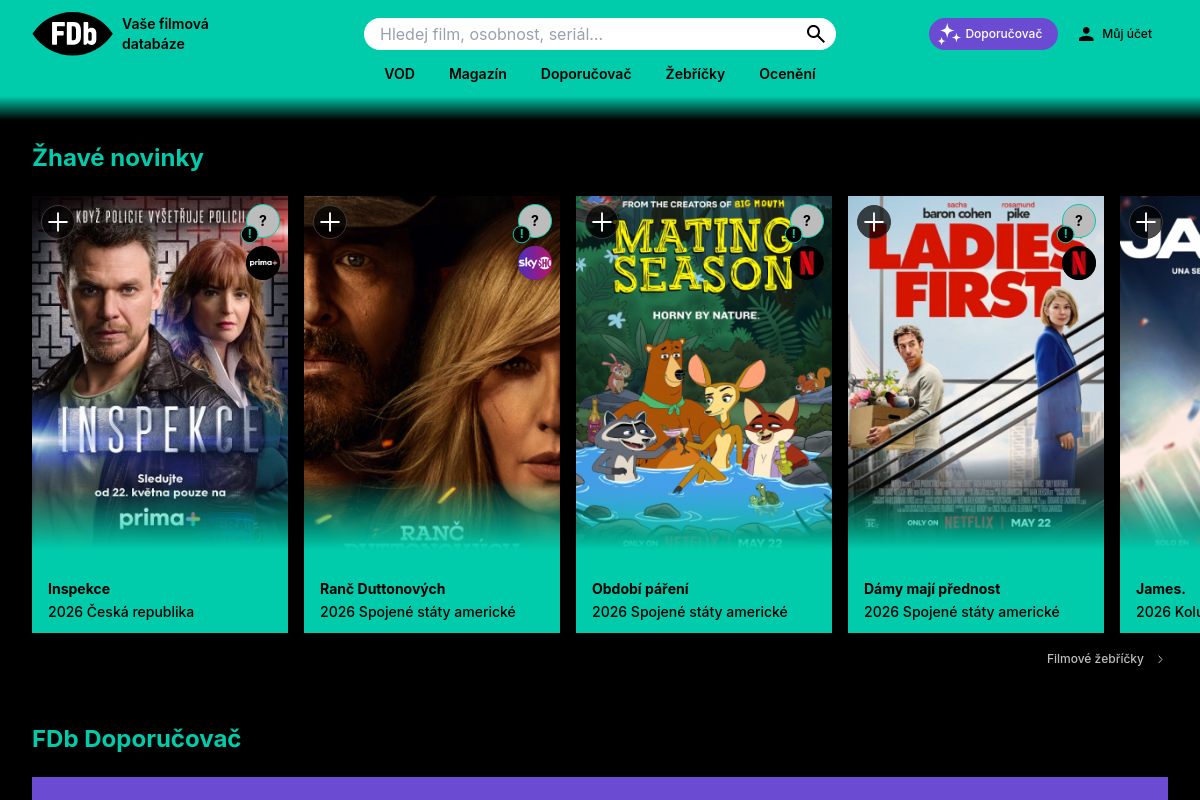Add Inspekce with its plus icon
1200x800 pixels.
[x=58, y=222]
